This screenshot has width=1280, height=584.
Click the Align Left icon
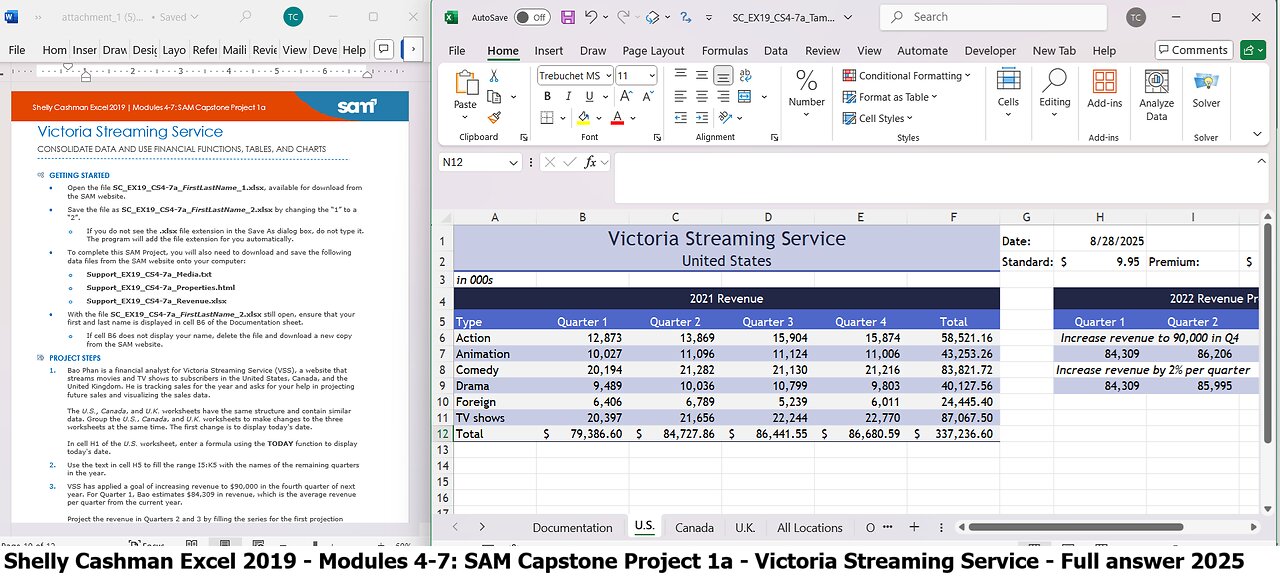(680, 97)
